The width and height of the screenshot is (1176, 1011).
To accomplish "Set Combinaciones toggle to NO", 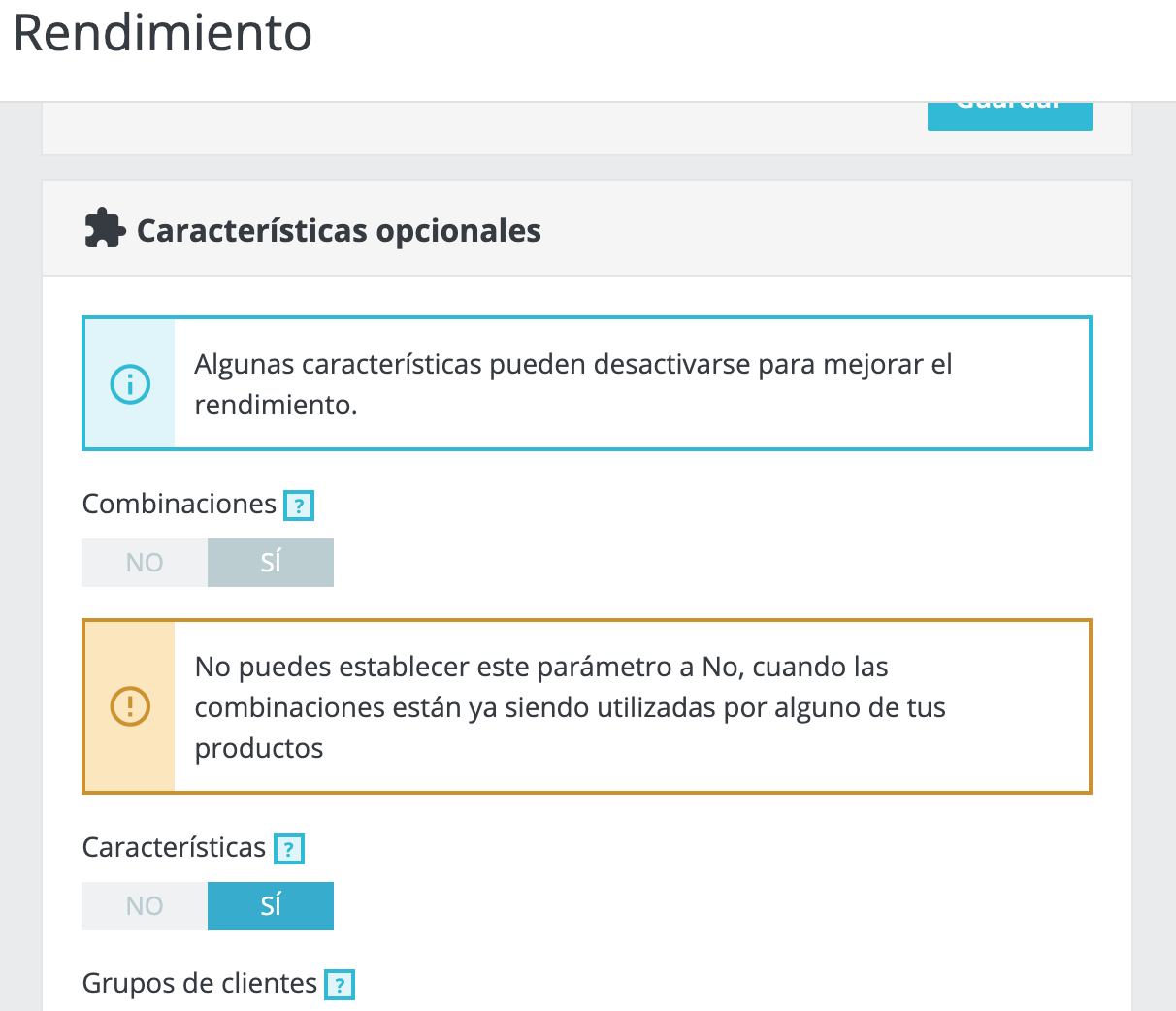I will (x=145, y=563).
